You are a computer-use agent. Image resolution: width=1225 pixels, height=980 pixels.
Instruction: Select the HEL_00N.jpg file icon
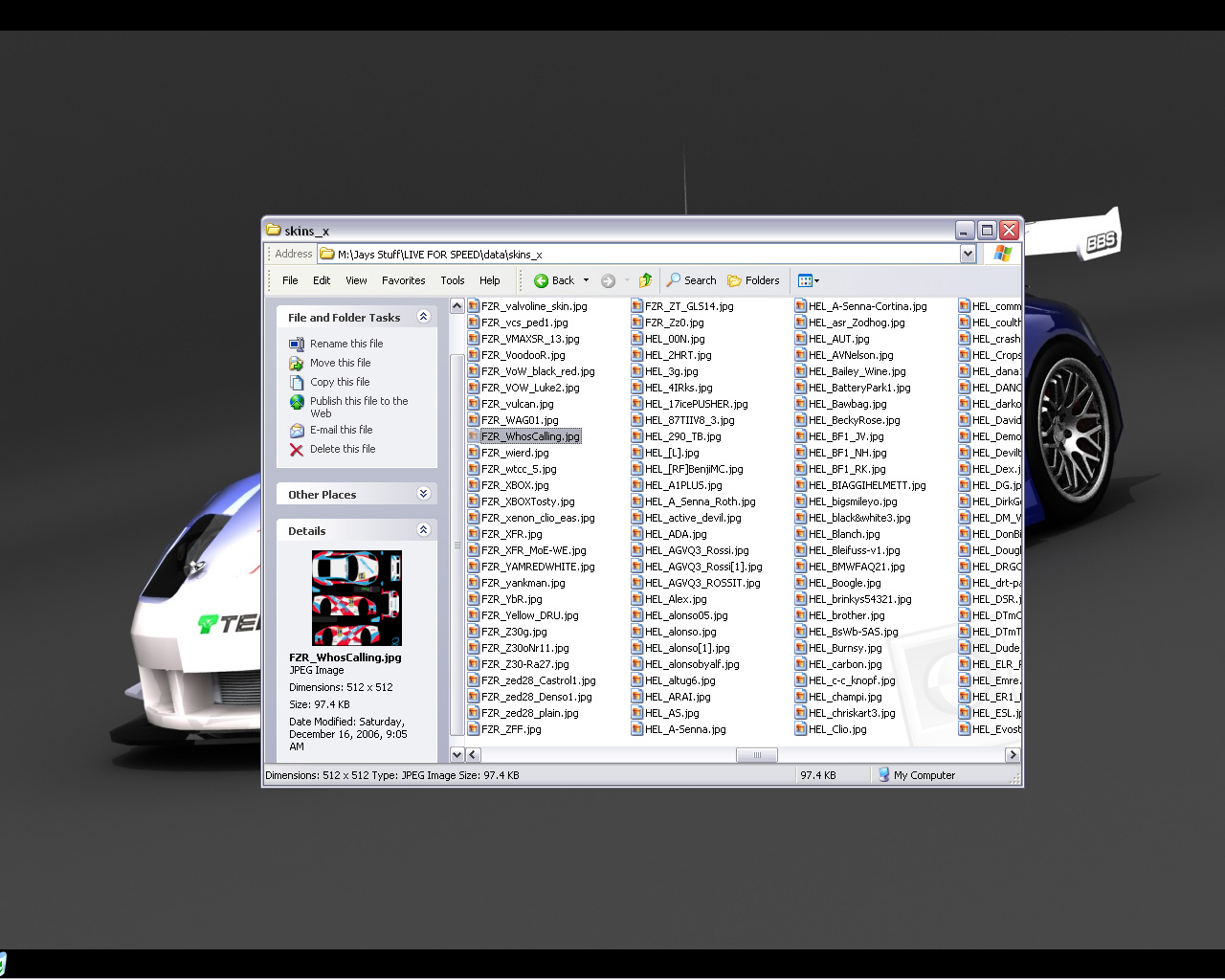tap(637, 339)
